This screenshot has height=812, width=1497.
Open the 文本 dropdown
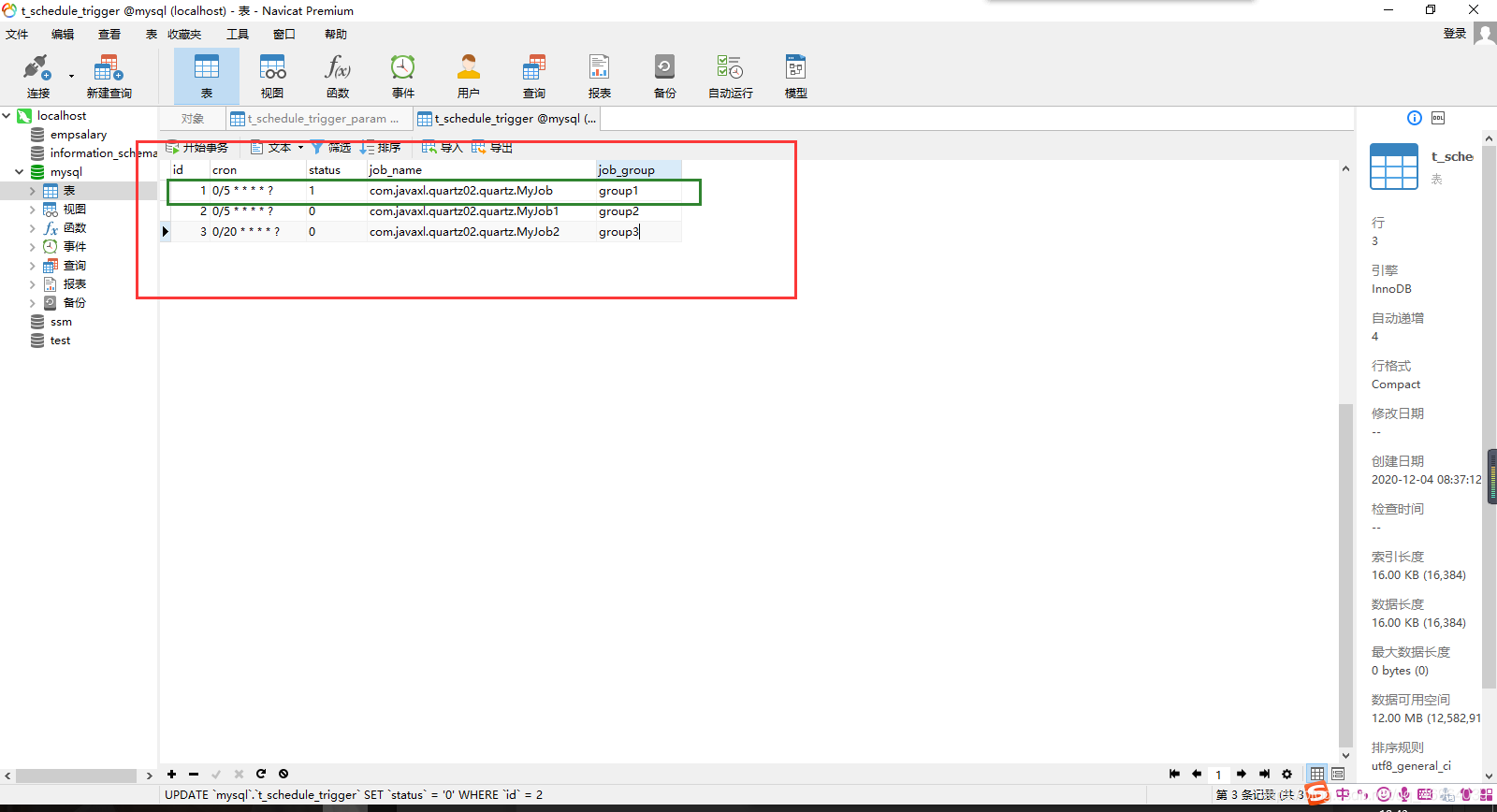277,148
